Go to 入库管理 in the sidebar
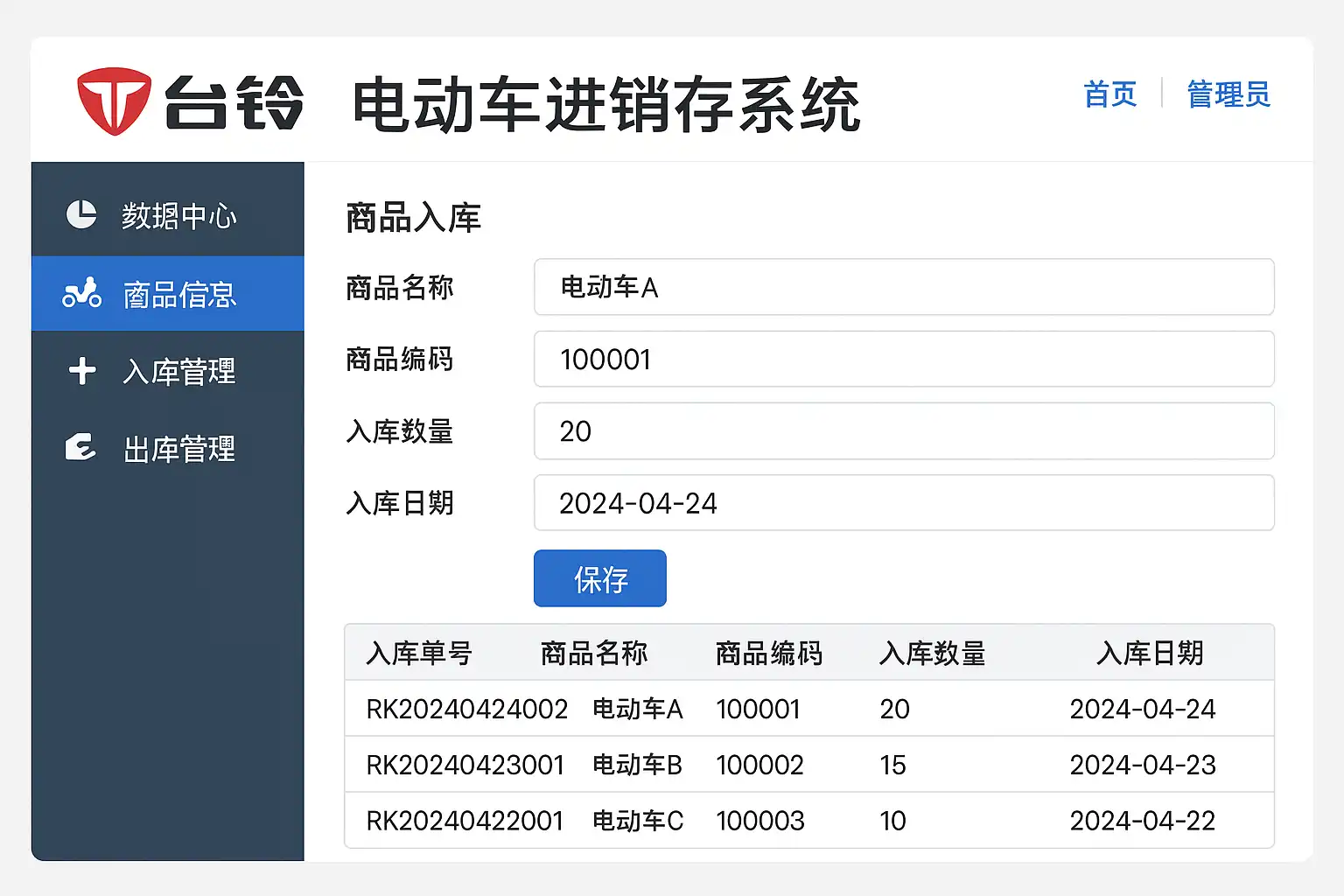Viewport: 1344px width, 896px height. point(168,371)
